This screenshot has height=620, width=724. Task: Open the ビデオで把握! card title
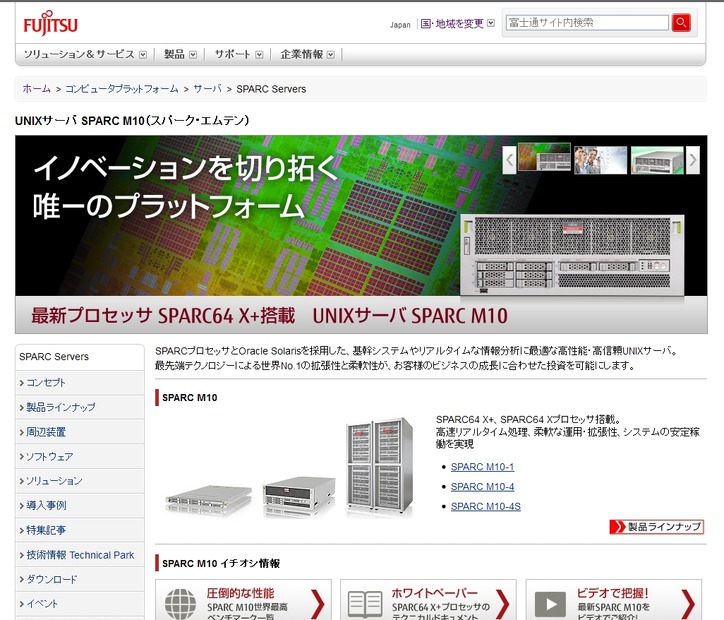coord(612,593)
